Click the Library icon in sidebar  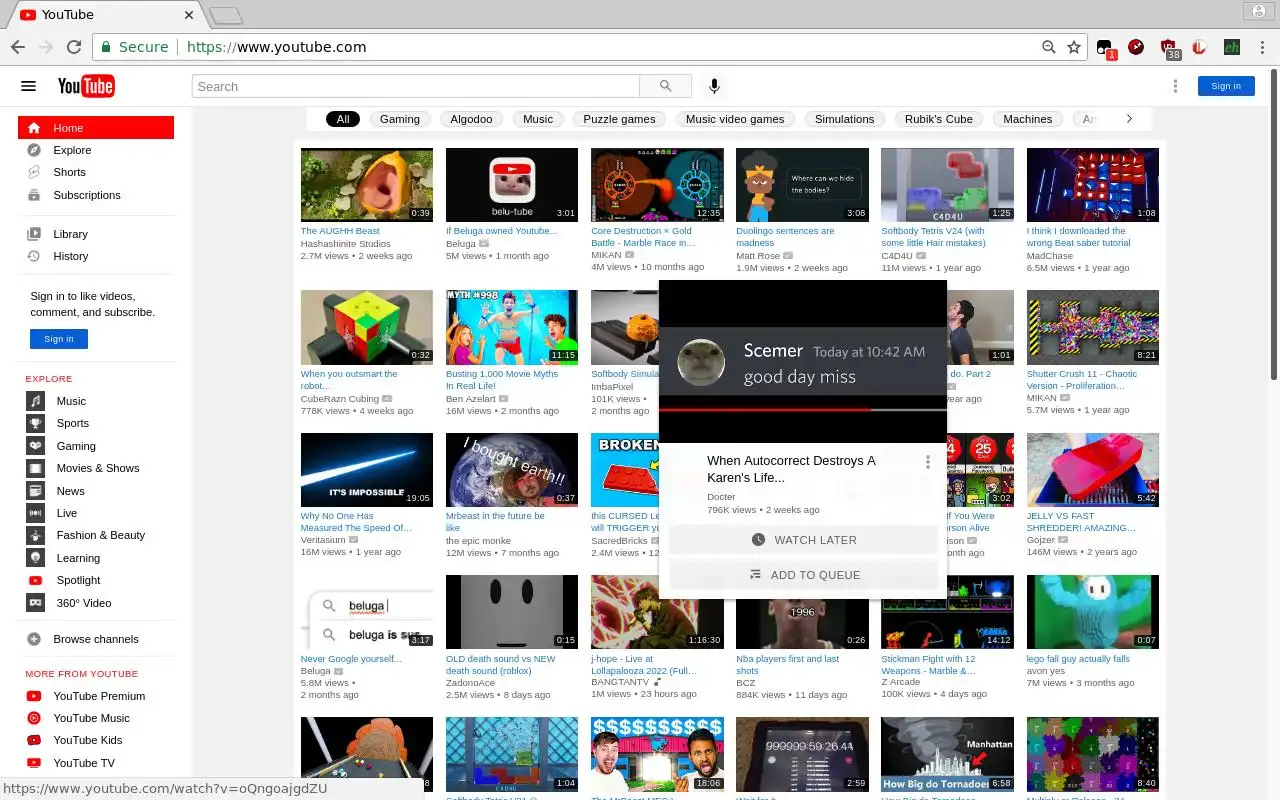34,234
